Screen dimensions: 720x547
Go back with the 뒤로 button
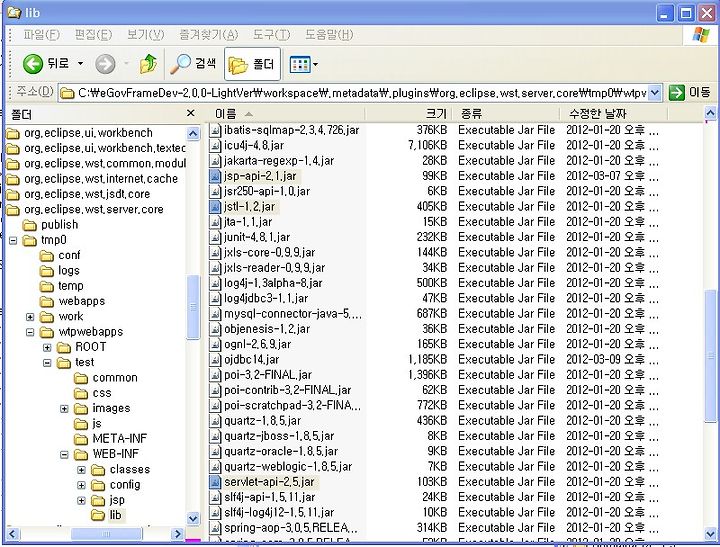(x=45, y=63)
